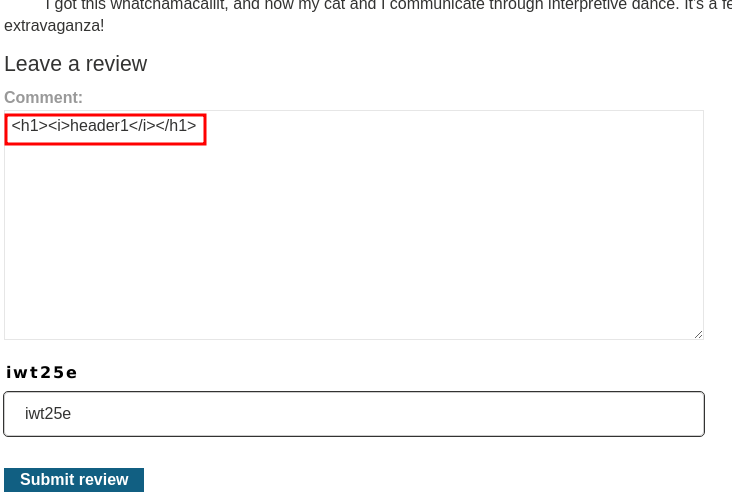732x497 pixels.
Task: Click empty space in the comment box middle
Action: tap(354, 224)
